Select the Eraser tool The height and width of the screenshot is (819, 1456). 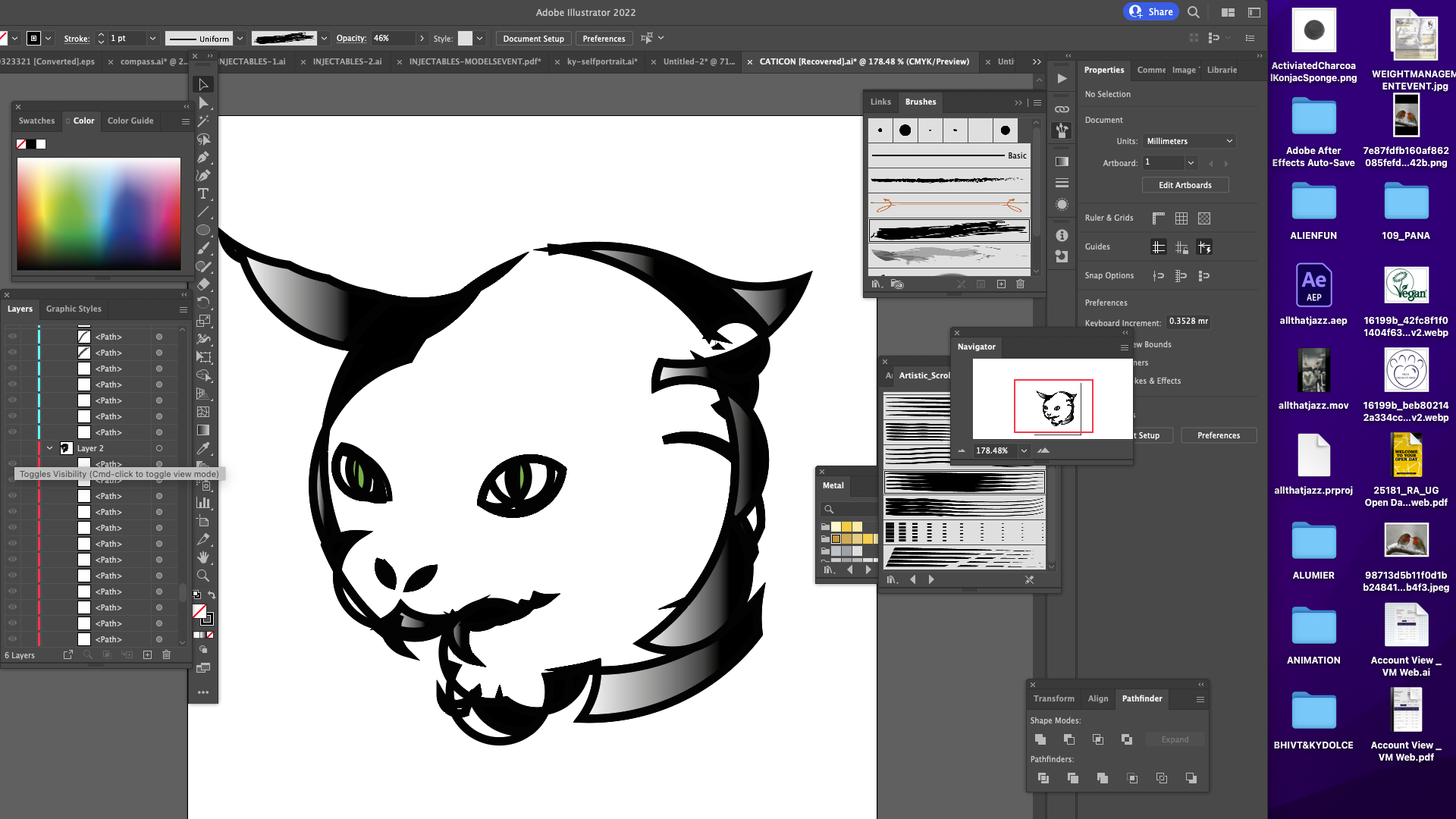click(x=203, y=284)
